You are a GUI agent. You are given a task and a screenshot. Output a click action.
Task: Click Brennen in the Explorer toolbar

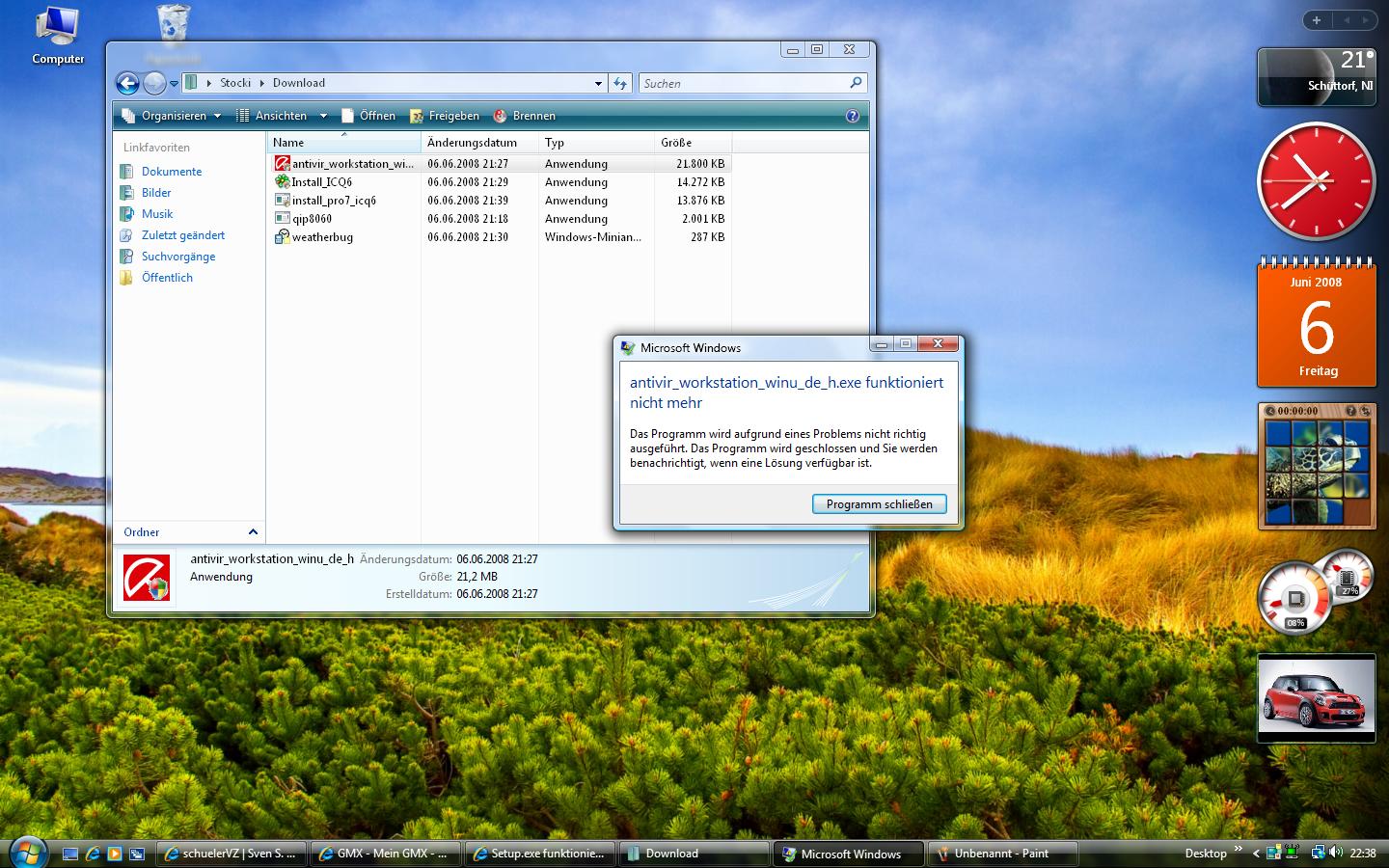525,116
